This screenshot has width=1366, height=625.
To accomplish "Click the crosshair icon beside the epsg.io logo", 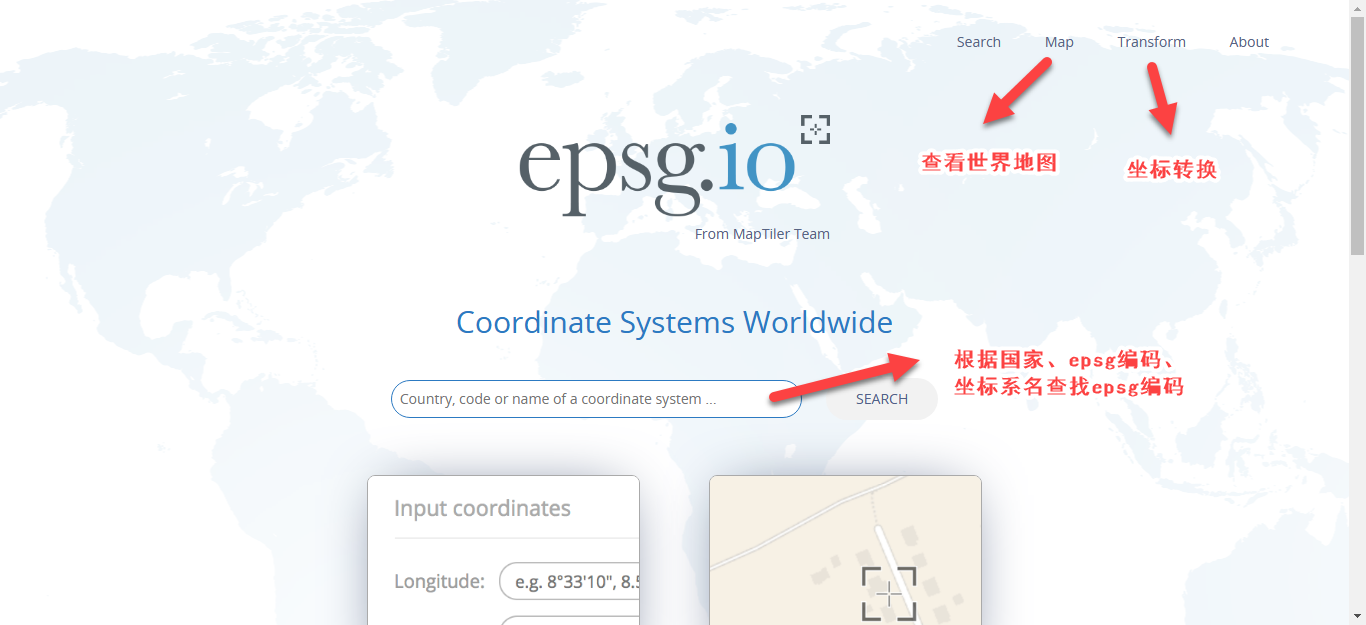I will pos(815,130).
